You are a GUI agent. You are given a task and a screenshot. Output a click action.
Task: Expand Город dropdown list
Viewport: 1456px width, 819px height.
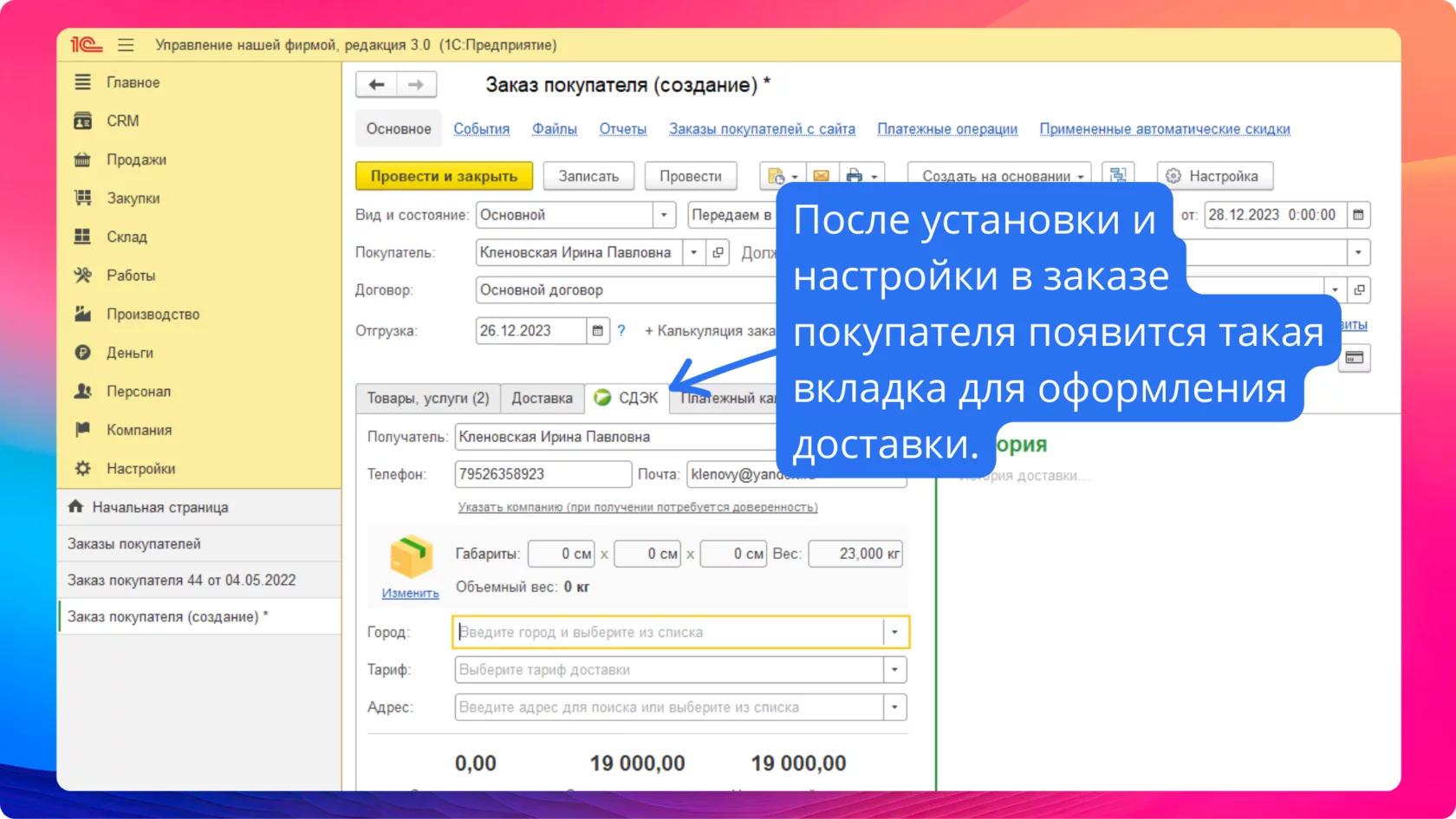(x=894, y=632)
